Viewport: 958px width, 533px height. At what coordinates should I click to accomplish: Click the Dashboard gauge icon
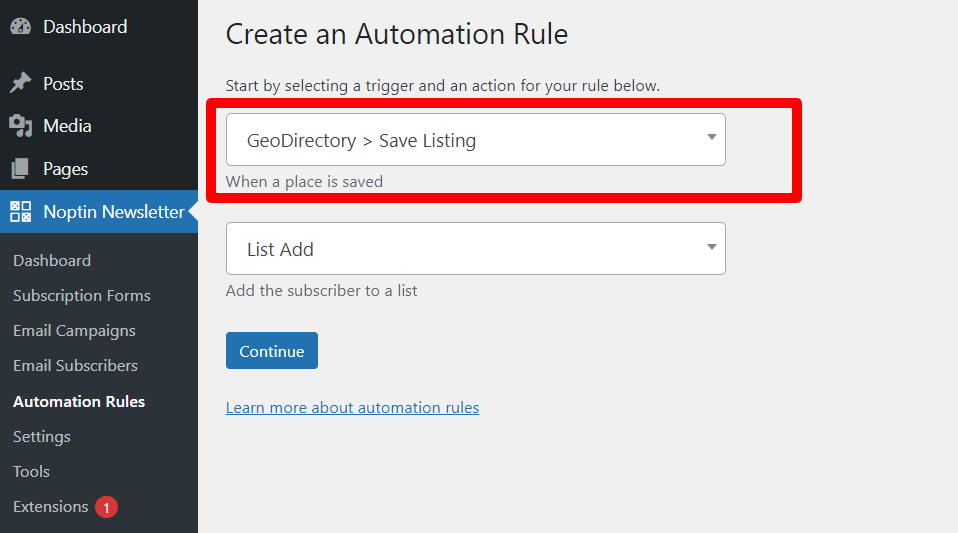[21, 27]
